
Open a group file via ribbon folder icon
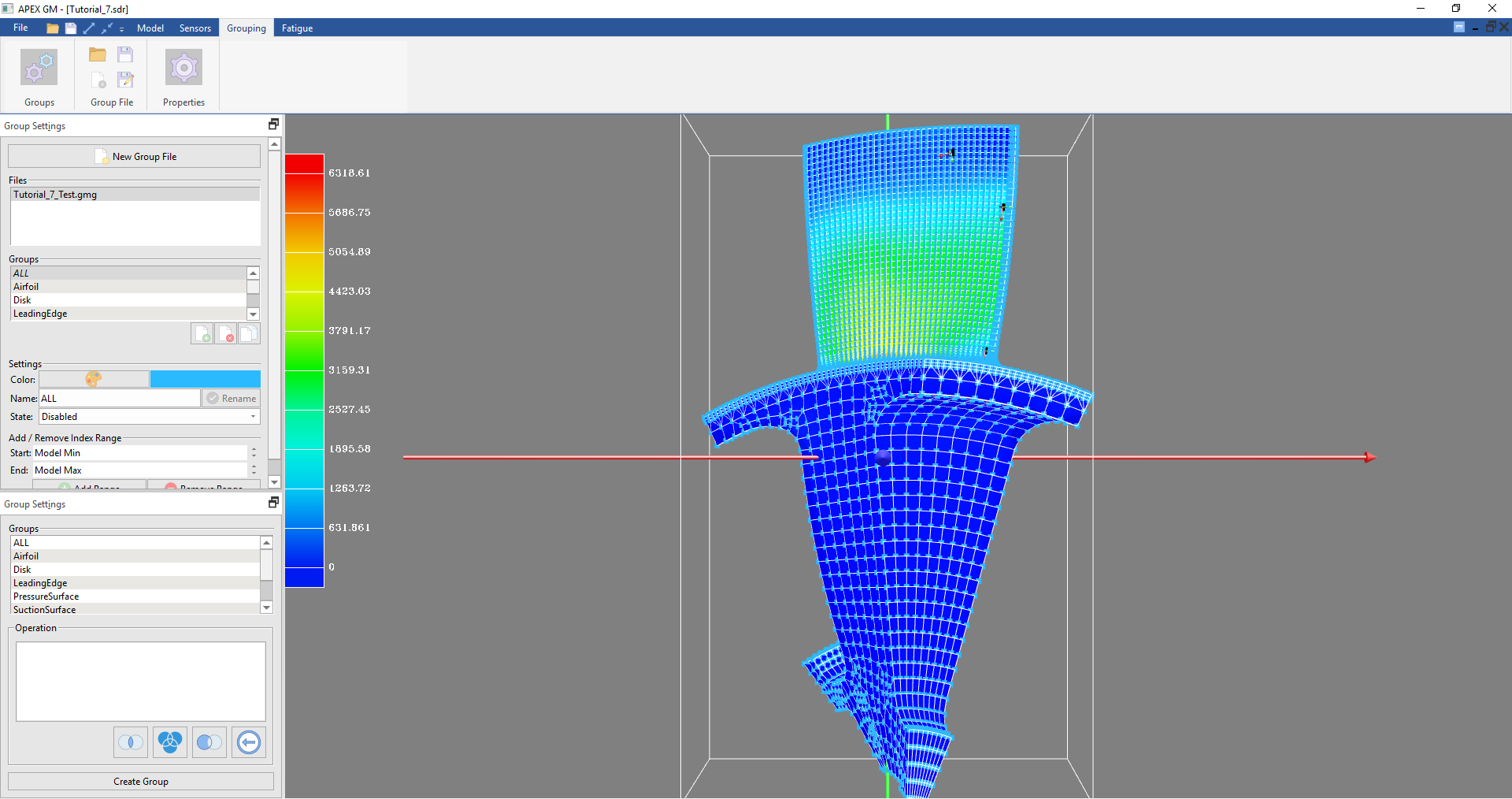[98, 54]
